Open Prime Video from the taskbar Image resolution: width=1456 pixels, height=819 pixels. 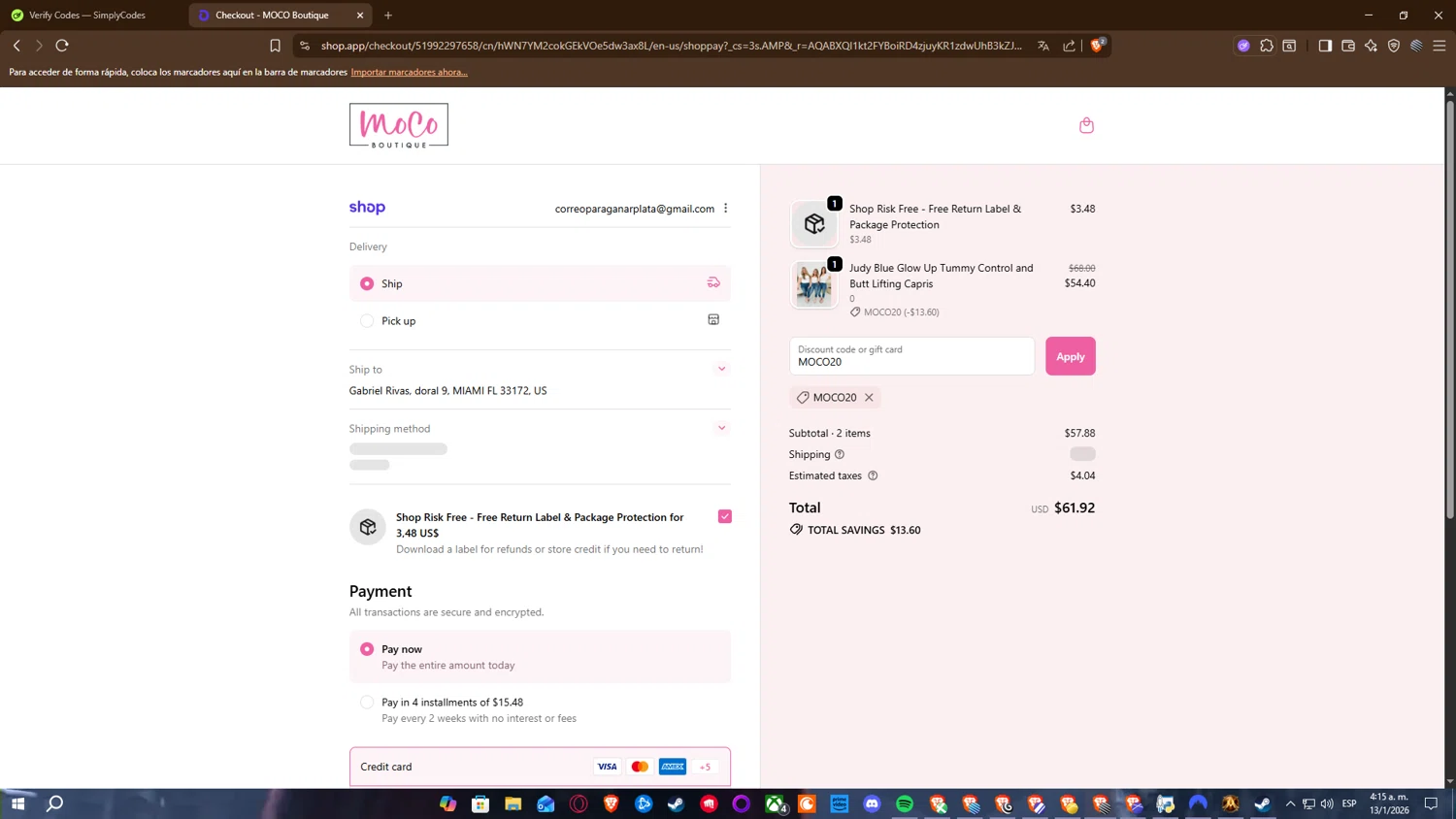[840, 803]
